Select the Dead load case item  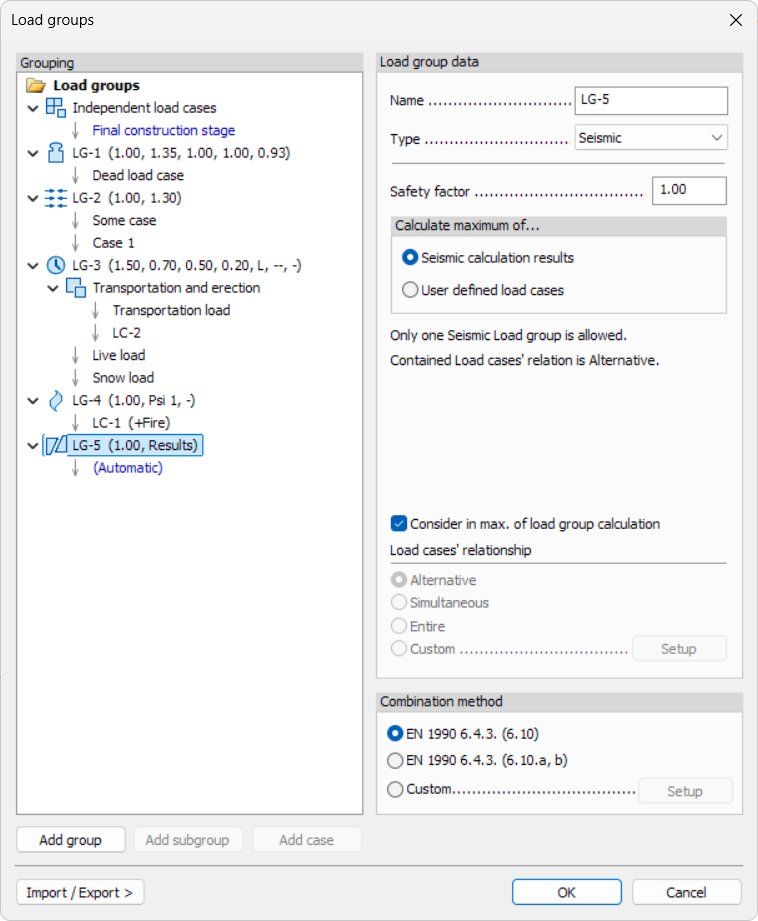[138, 176]
